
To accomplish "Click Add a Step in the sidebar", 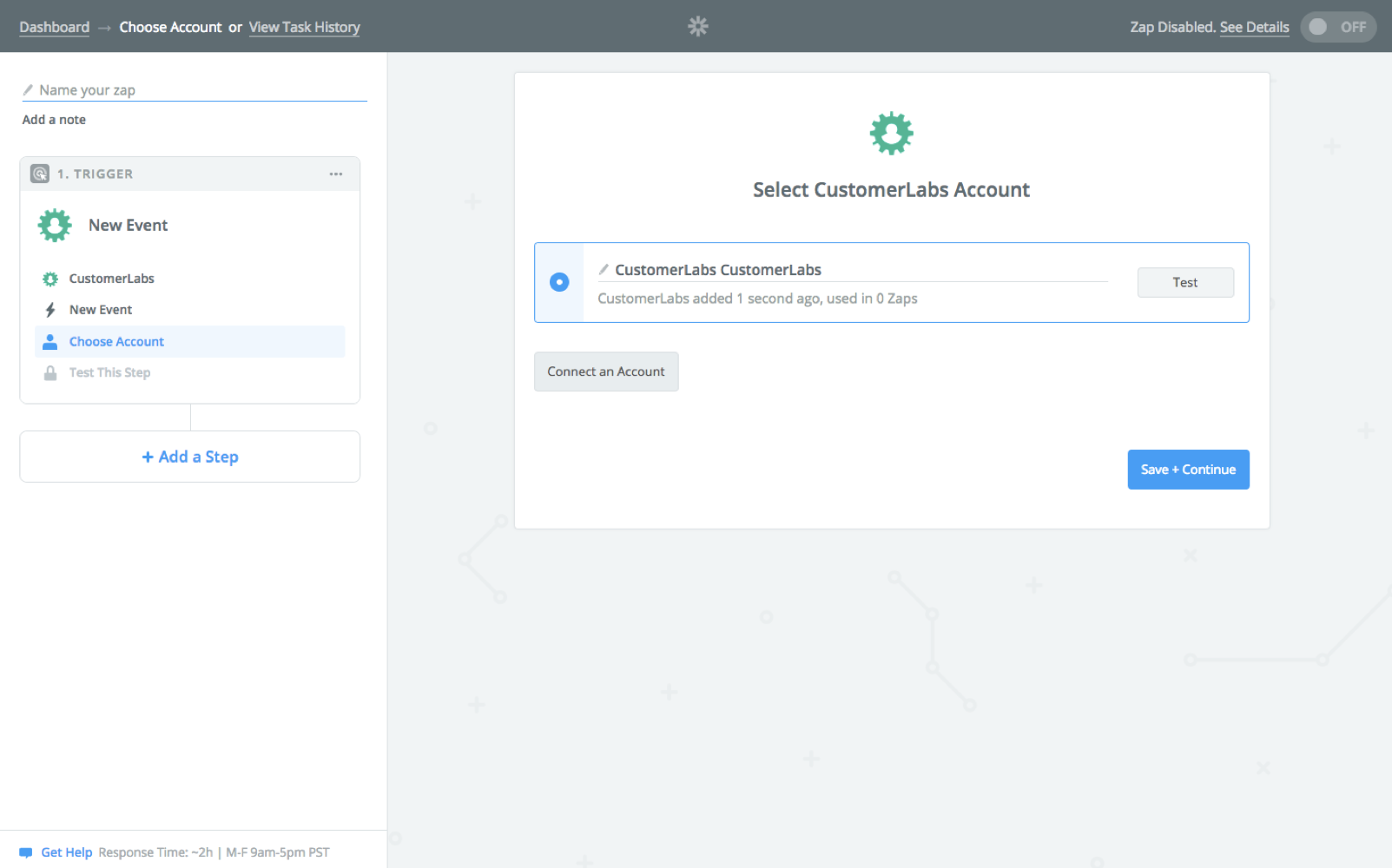I will pyautogui.click(x=189, y=457).
